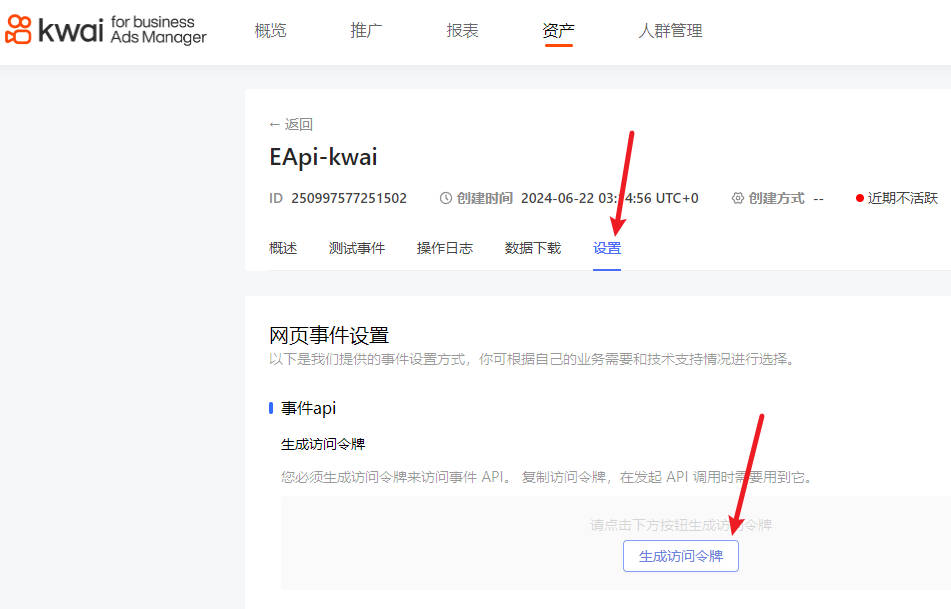
Task: Select the 资产 navigation item
Action: (x=557, y=30)
